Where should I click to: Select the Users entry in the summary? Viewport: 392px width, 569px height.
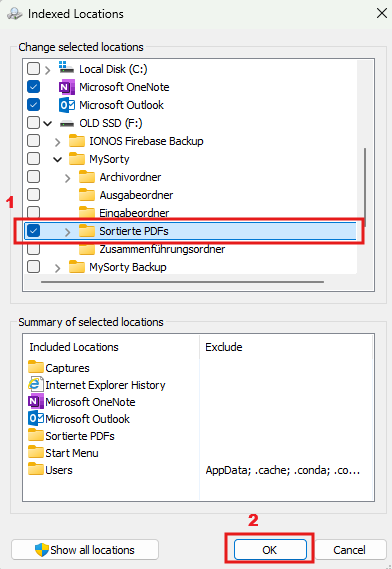pyautogui.click(x=59, y=470)
